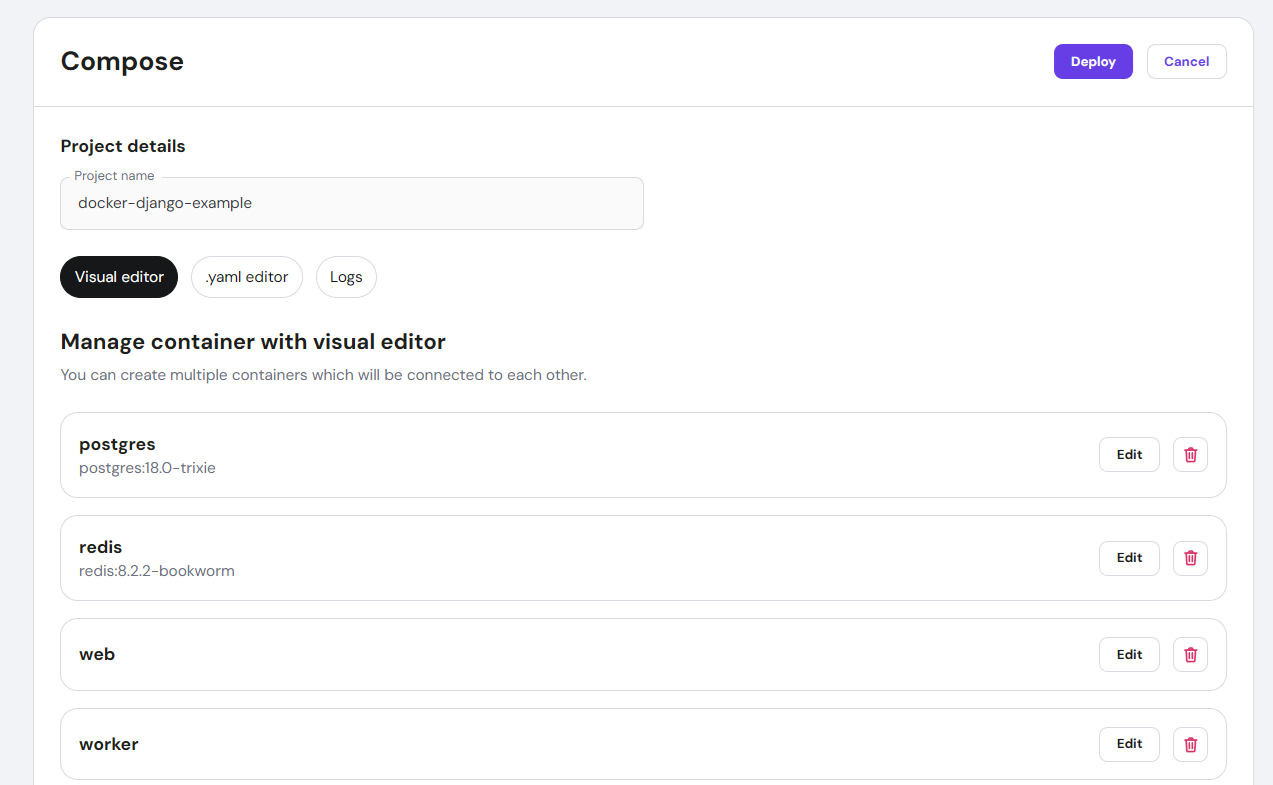Remove the worker container via trash icon
This screenshot has width=1273, height=785.
pyautogui.click(x=1190, y=744)
